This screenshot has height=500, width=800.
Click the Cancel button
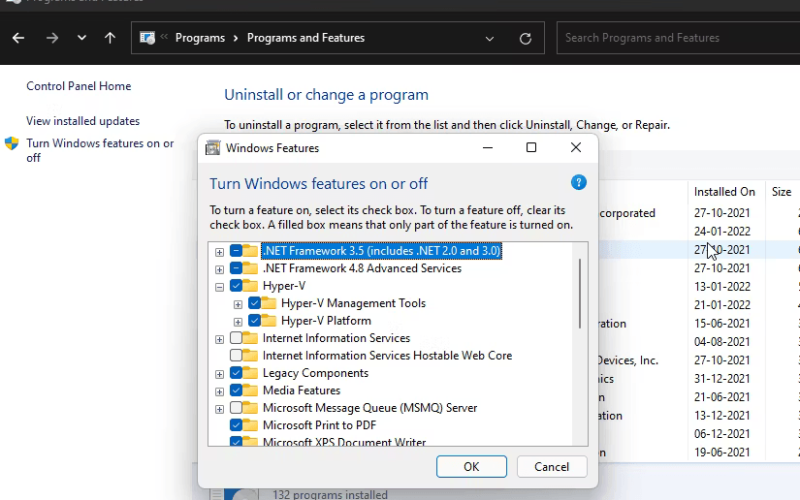pyautogui.click(x=552, y=467)
